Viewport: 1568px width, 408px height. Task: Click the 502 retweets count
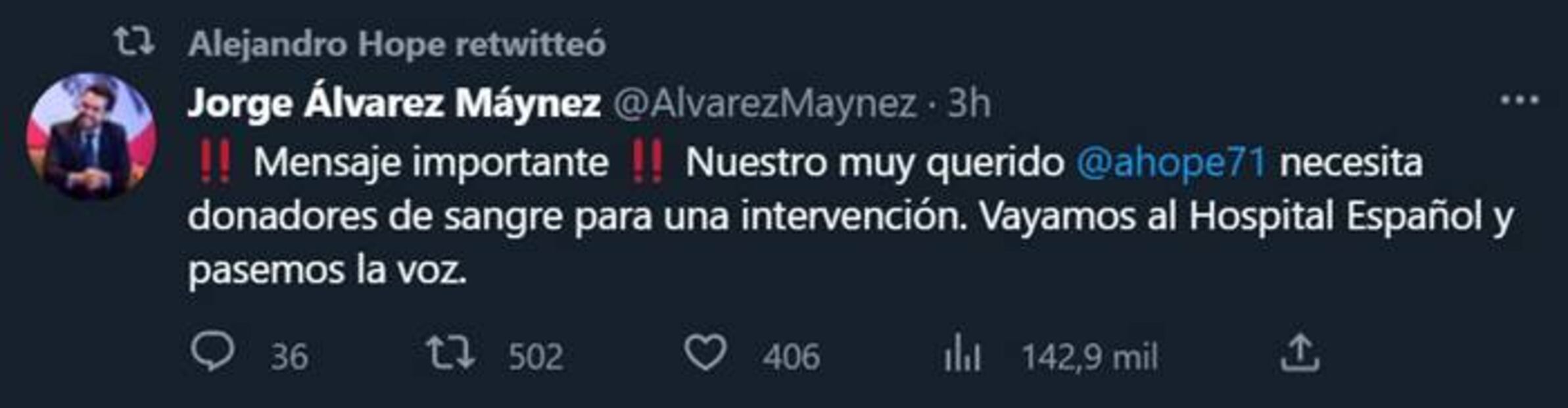pos(536,357)
